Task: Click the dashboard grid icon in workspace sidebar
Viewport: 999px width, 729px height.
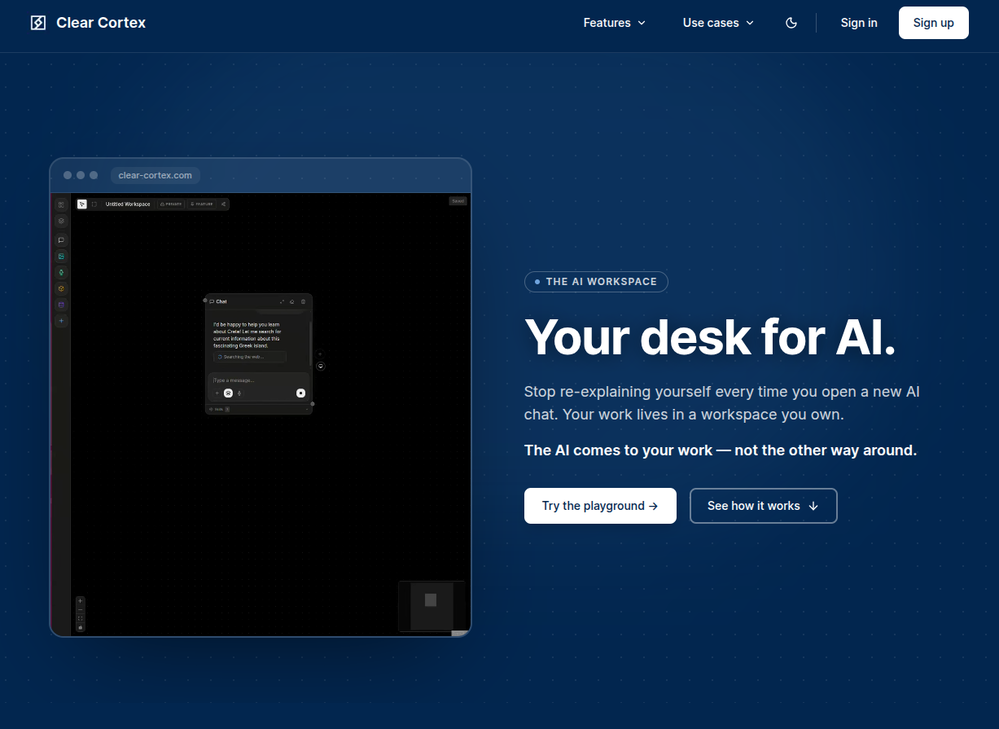Action: click(61, 205)
